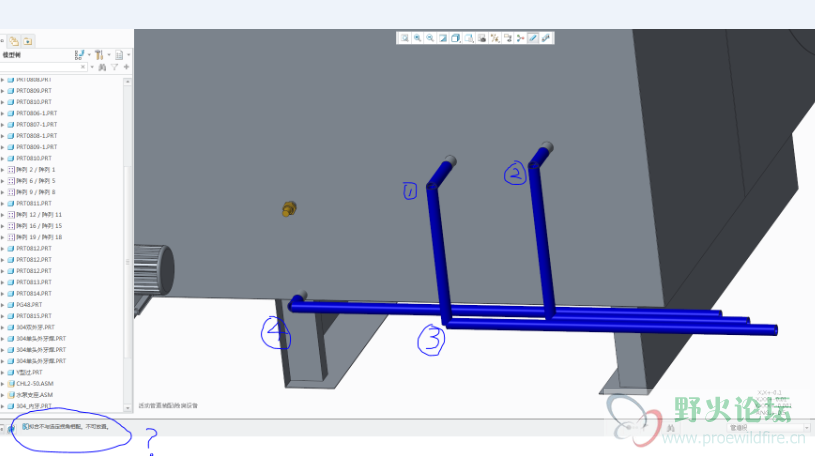
Task: Click the model tree panel title label
Action: [x=11, y=55]
